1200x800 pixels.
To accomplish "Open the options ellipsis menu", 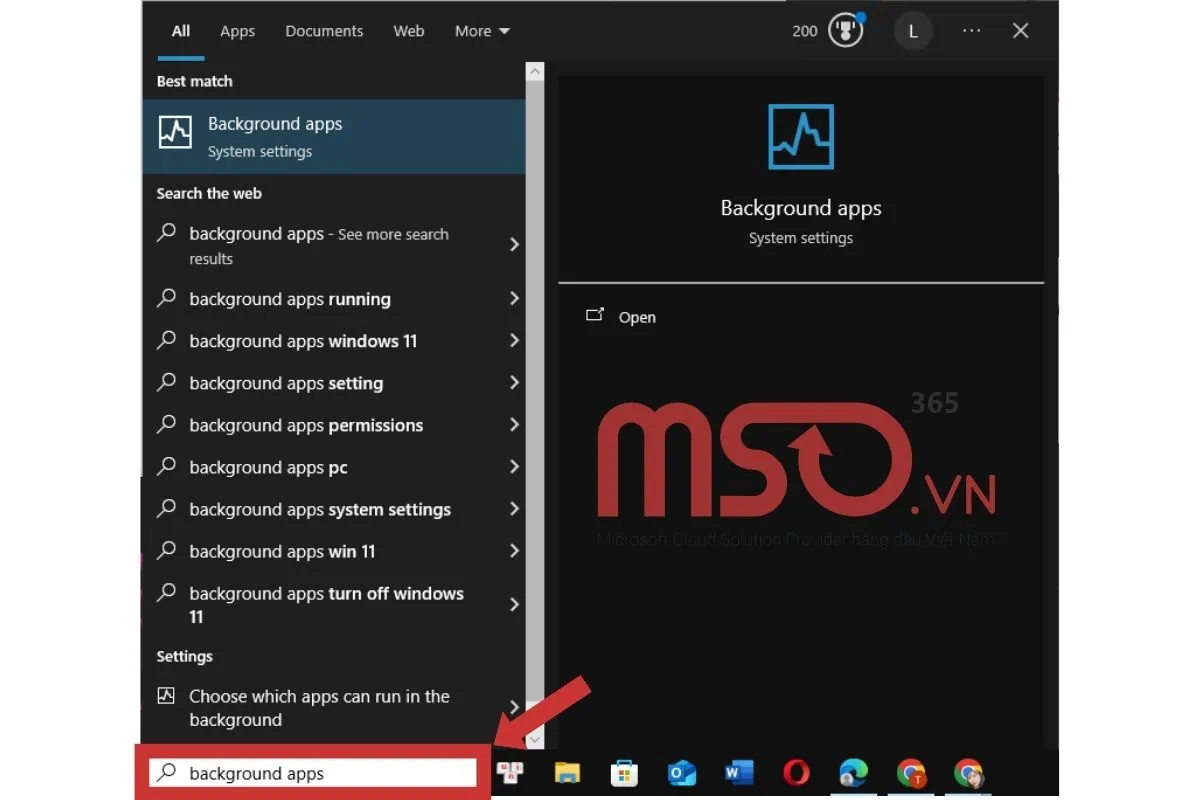I will (971, 31).
